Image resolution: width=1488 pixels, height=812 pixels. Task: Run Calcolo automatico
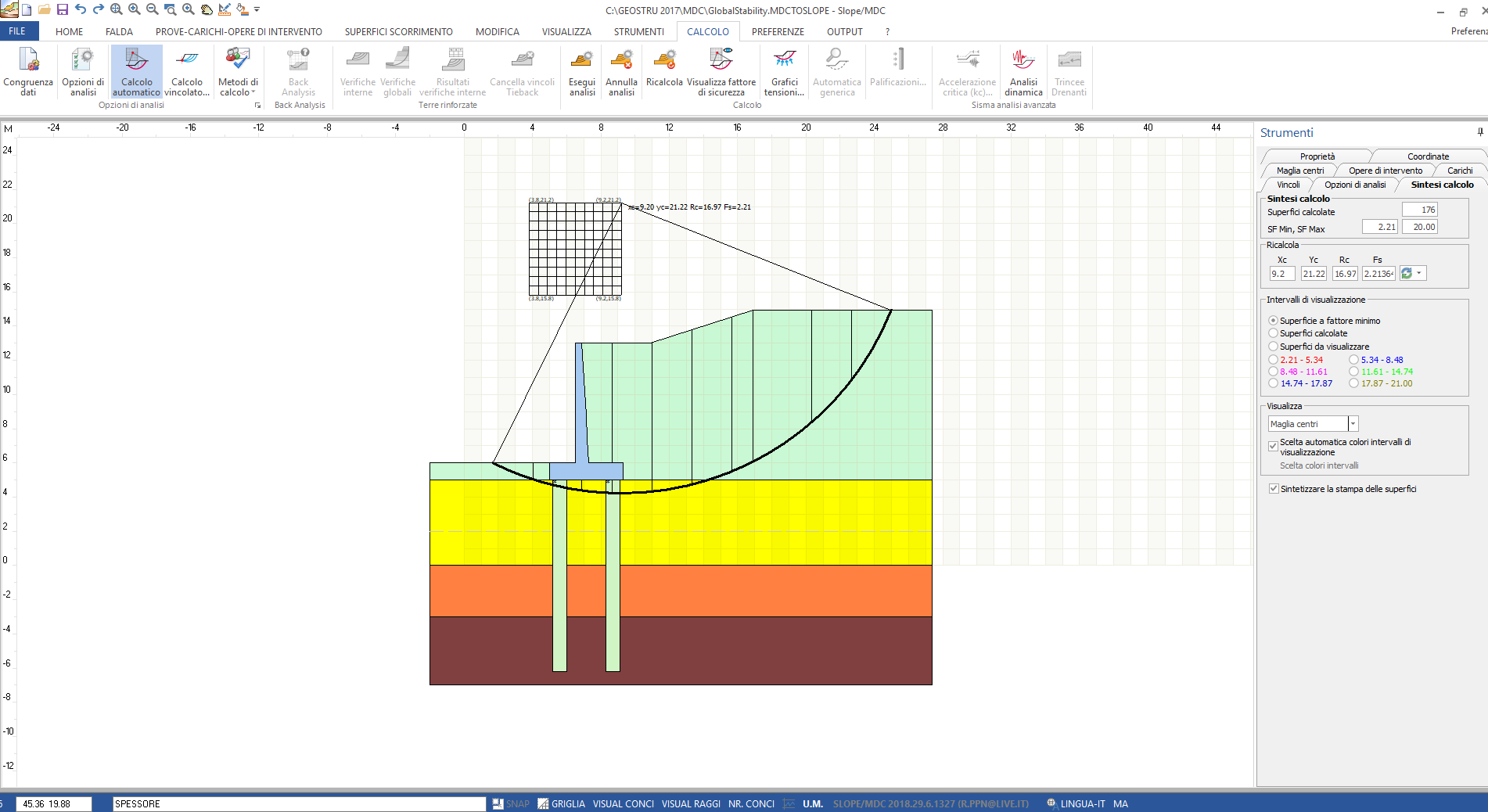136,72
